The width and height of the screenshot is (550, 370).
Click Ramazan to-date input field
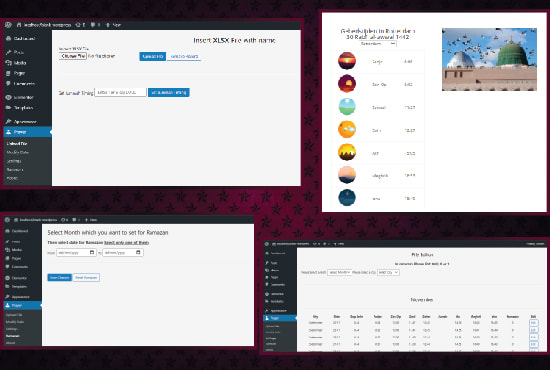[x=123, y=253]
